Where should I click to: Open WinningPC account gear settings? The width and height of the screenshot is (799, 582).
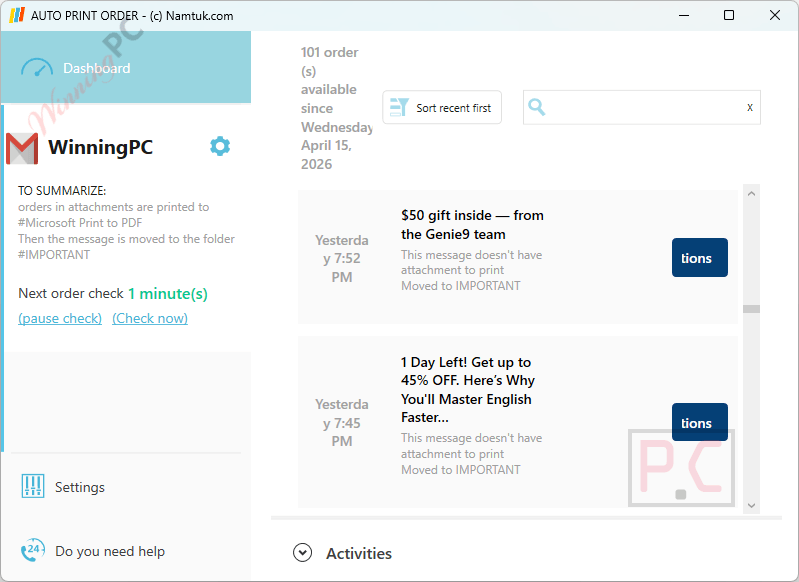pyautogui.click(x=220, y=146)
